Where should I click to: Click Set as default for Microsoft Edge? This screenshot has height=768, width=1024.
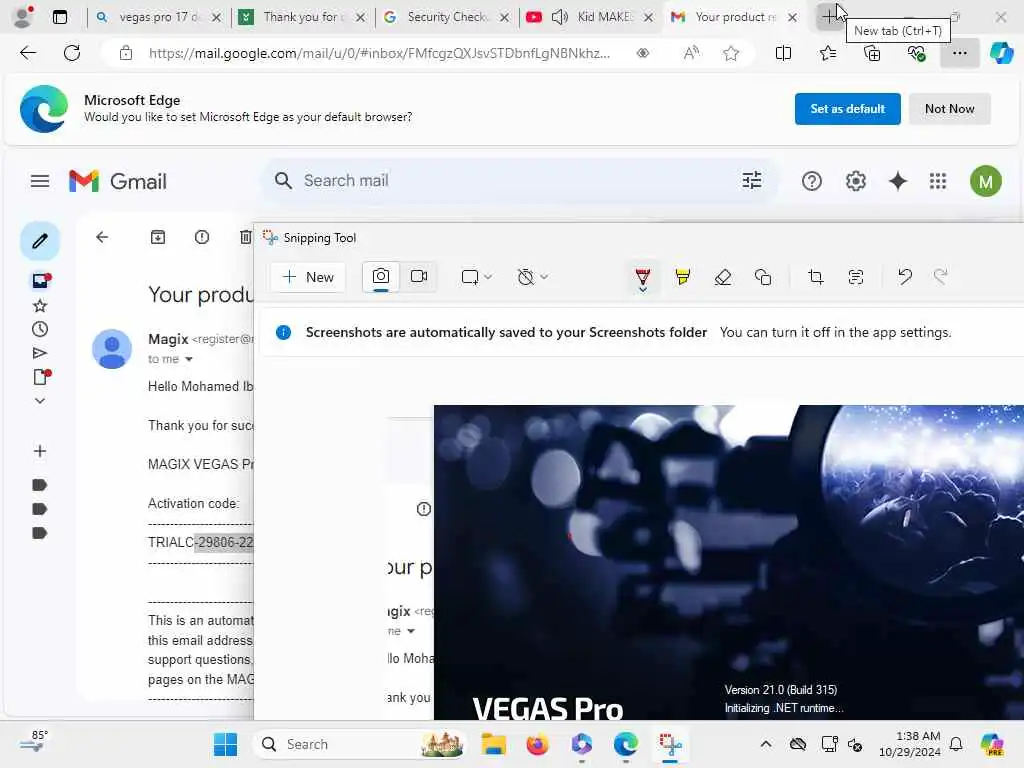pos(848,109)
